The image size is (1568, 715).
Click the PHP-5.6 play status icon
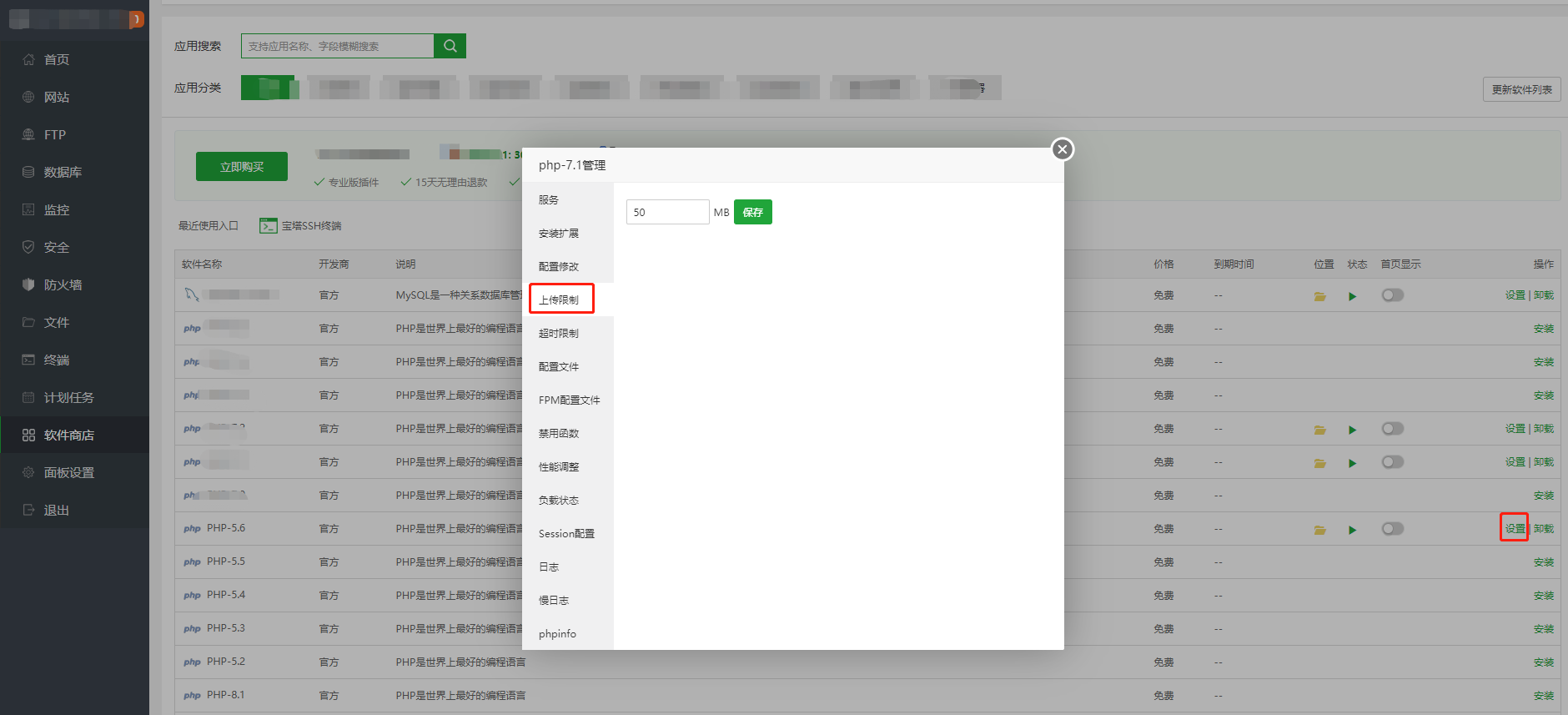point(1352,530)
